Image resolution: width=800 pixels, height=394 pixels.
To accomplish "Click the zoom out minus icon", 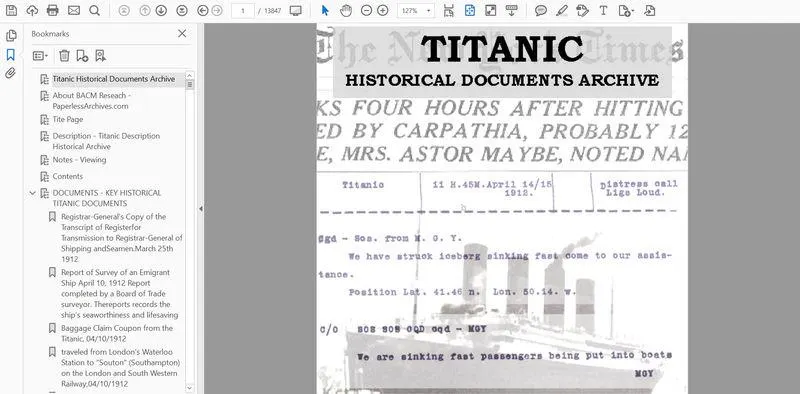I will [366, 10].
